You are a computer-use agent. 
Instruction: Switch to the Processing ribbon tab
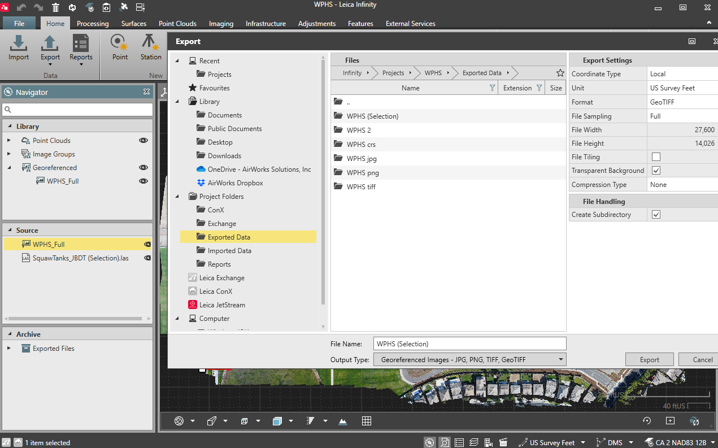[x=92, y=23]
